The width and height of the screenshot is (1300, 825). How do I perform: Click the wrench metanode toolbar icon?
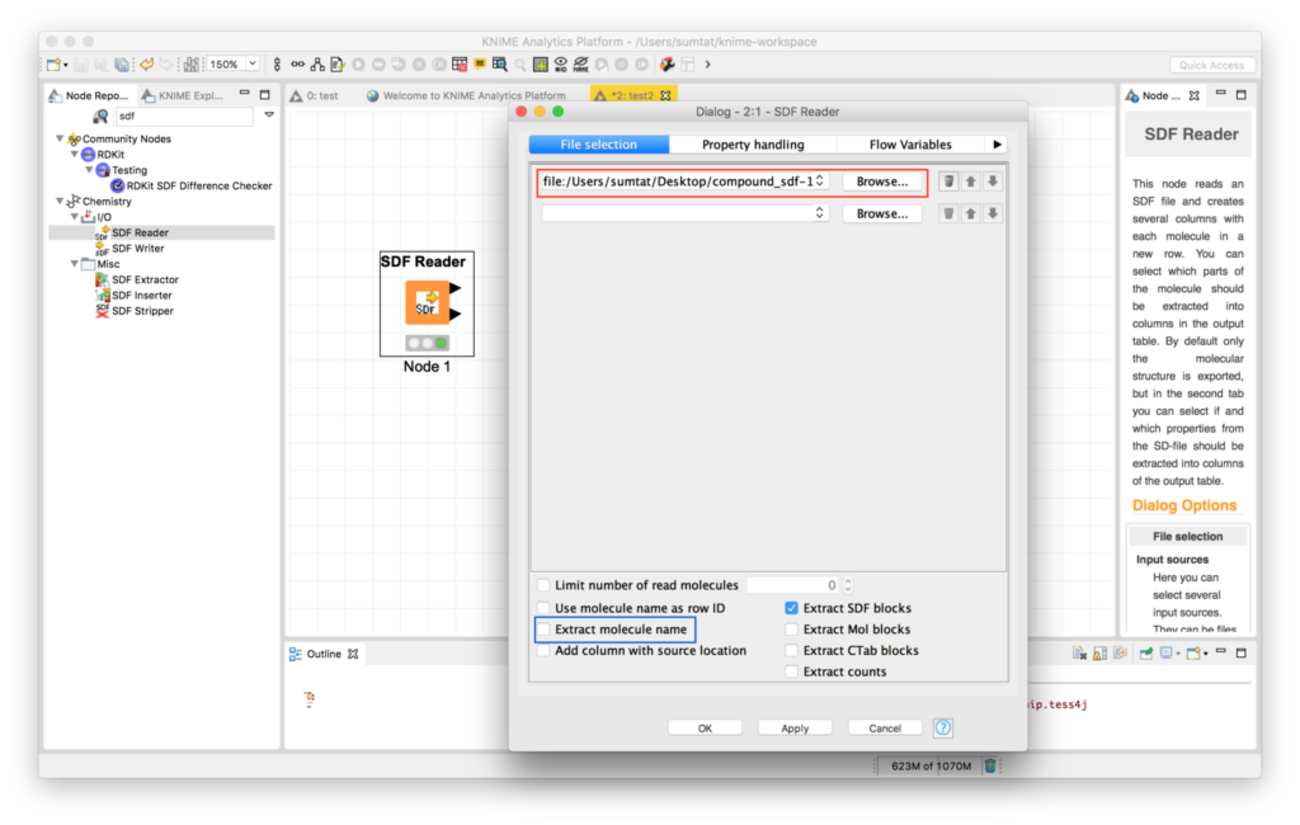click(x=667, y=64)
